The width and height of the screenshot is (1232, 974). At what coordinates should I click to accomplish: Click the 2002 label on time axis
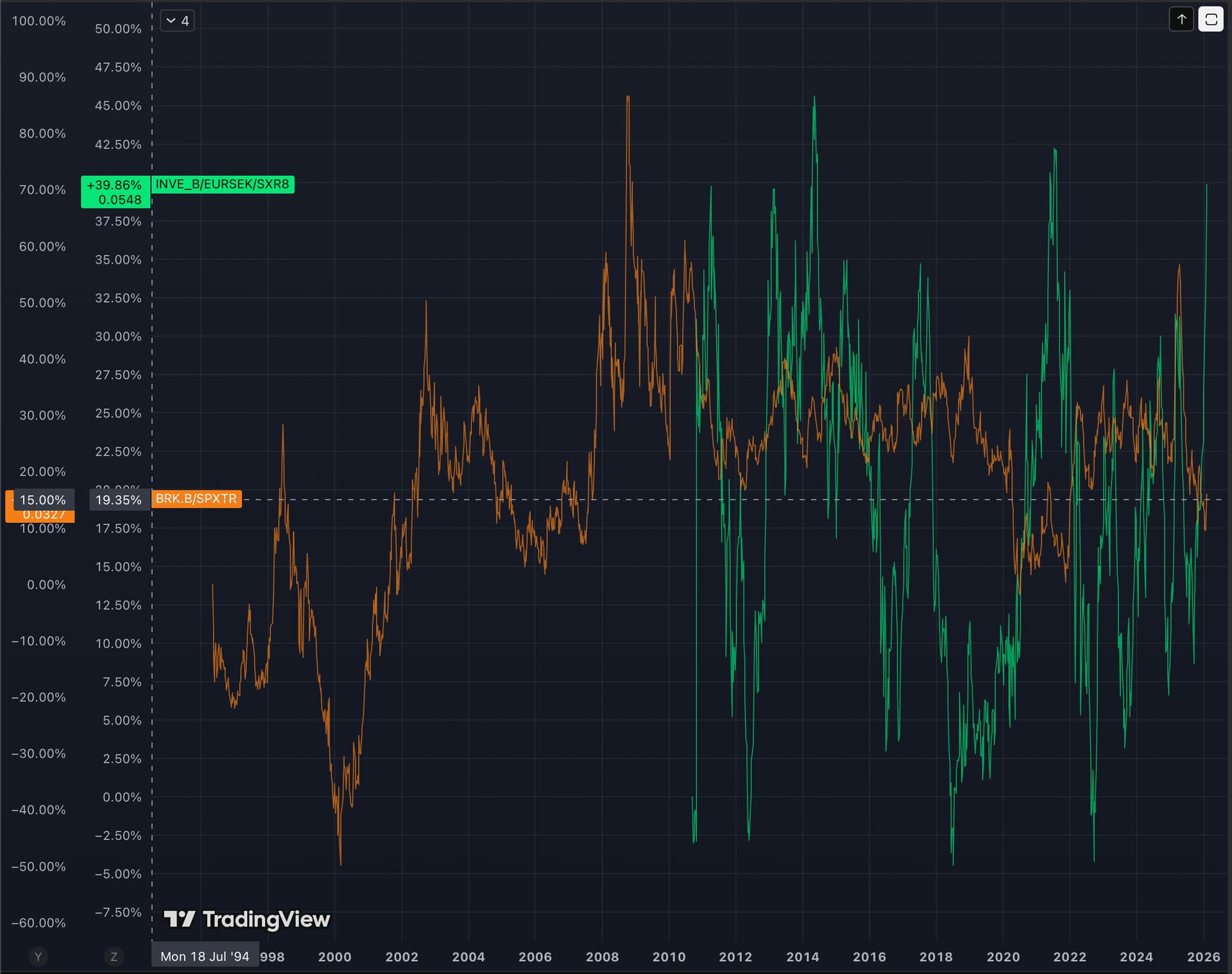coord(402,957)
